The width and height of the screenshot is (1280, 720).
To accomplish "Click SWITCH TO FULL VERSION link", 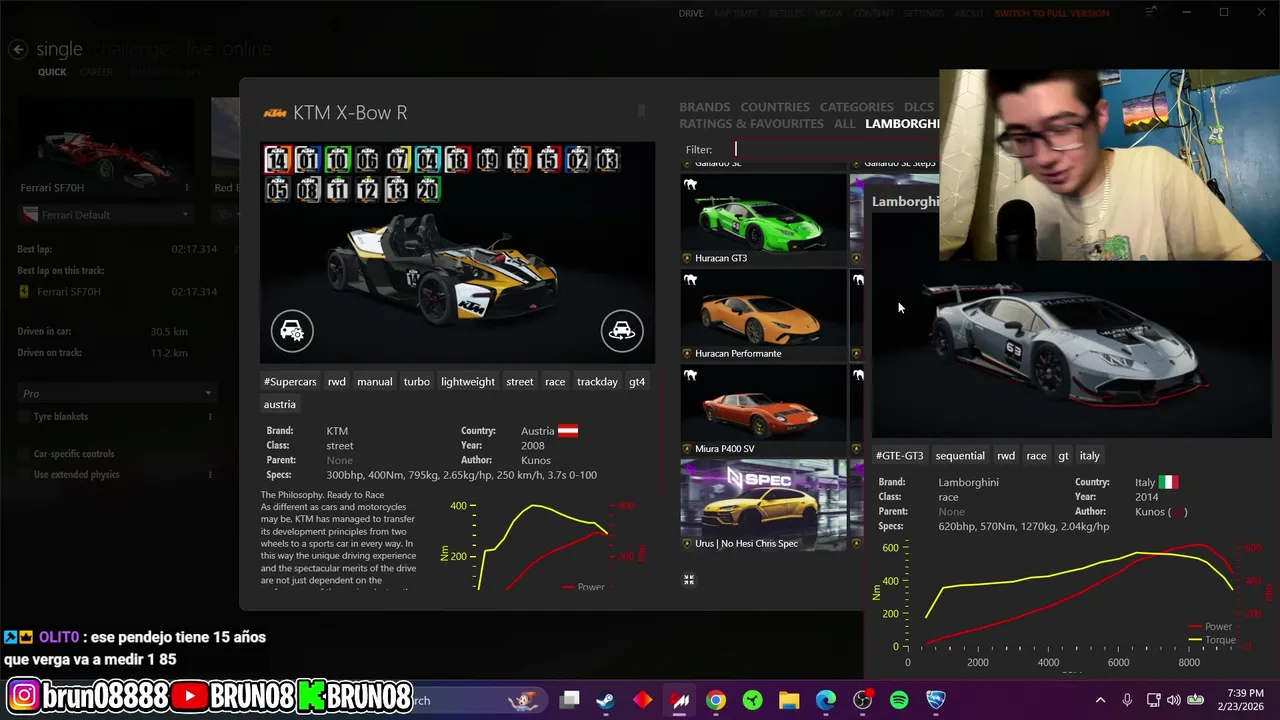I will tap(1052, 14).
